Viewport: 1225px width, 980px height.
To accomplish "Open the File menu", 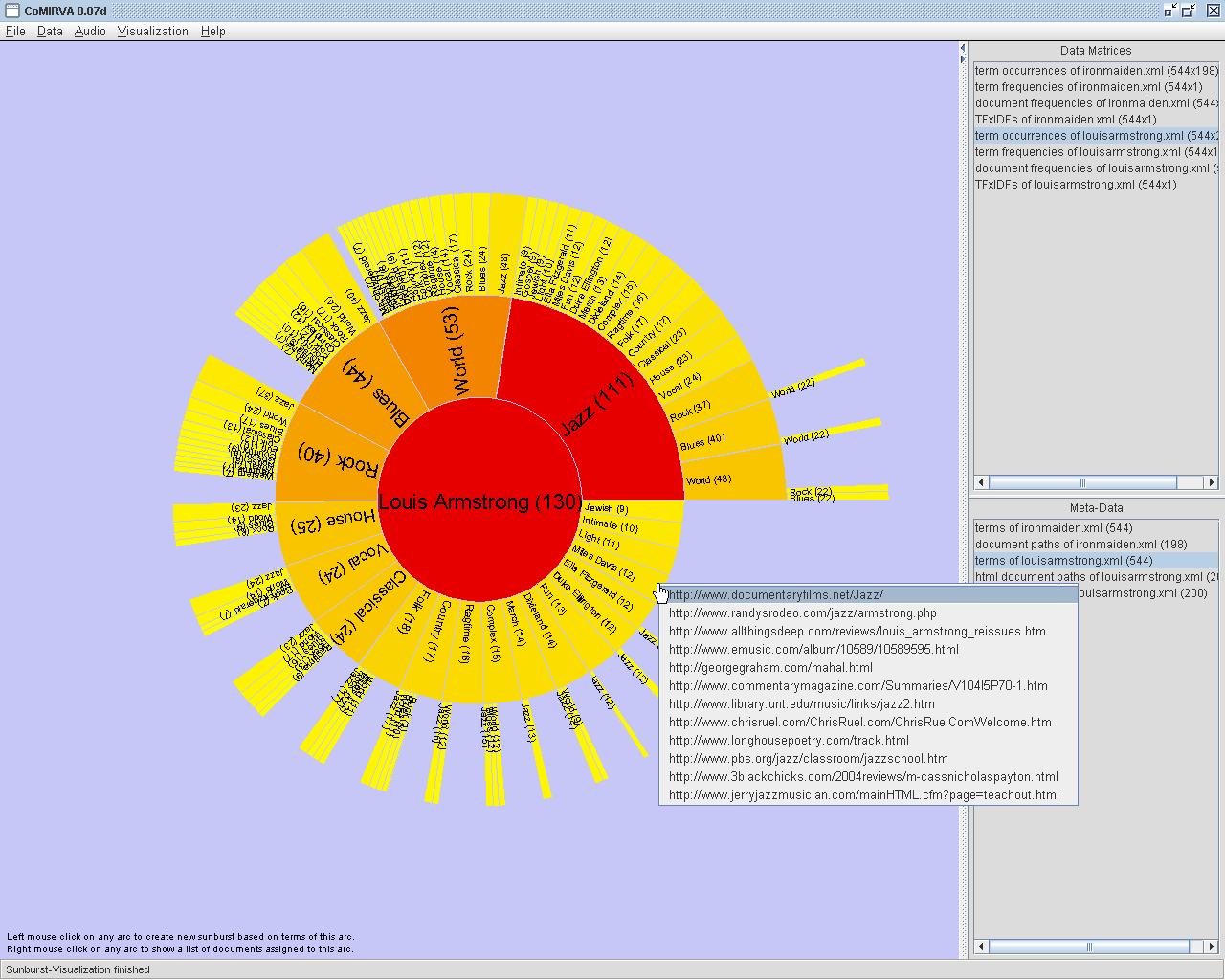I will point(15,31).
